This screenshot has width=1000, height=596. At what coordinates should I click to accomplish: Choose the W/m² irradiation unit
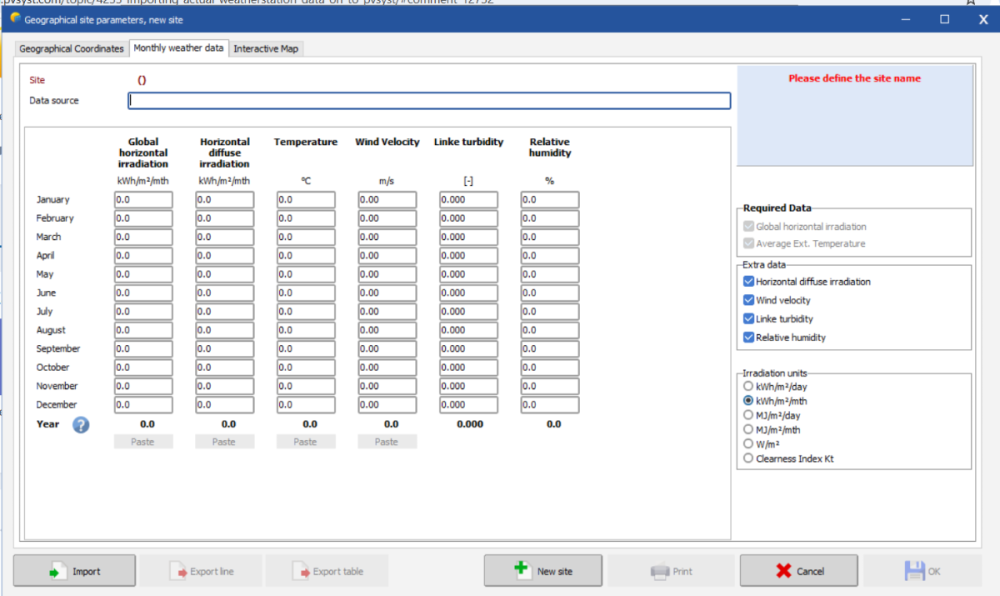(748, 444)
